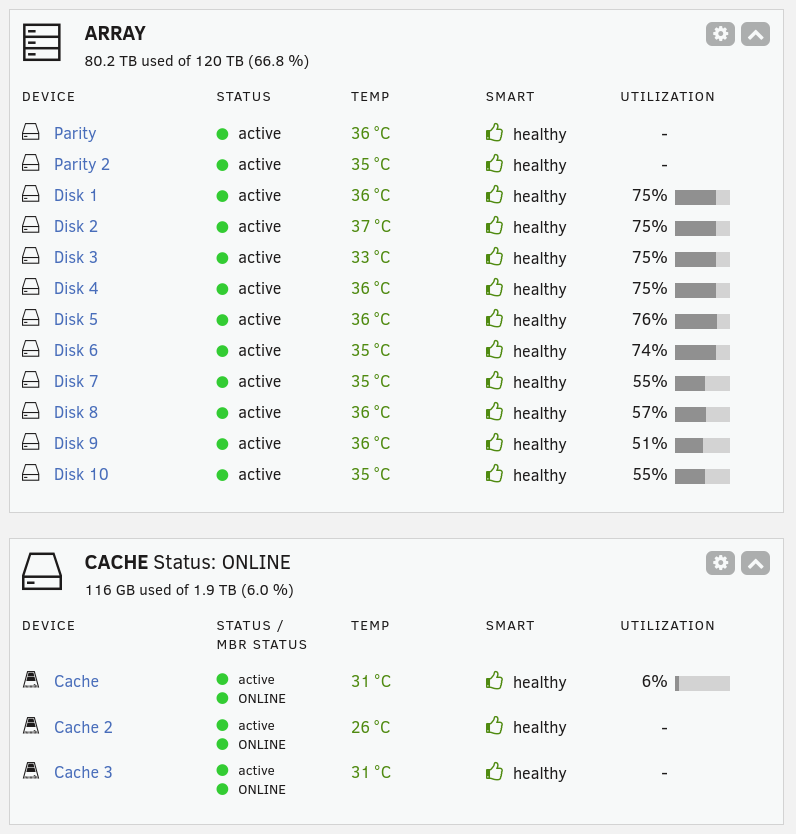The height and width of the screenshot is (834, 796).
Task: Click the green ONLINE dot under Cache 3
Action: tap(222, 789)
